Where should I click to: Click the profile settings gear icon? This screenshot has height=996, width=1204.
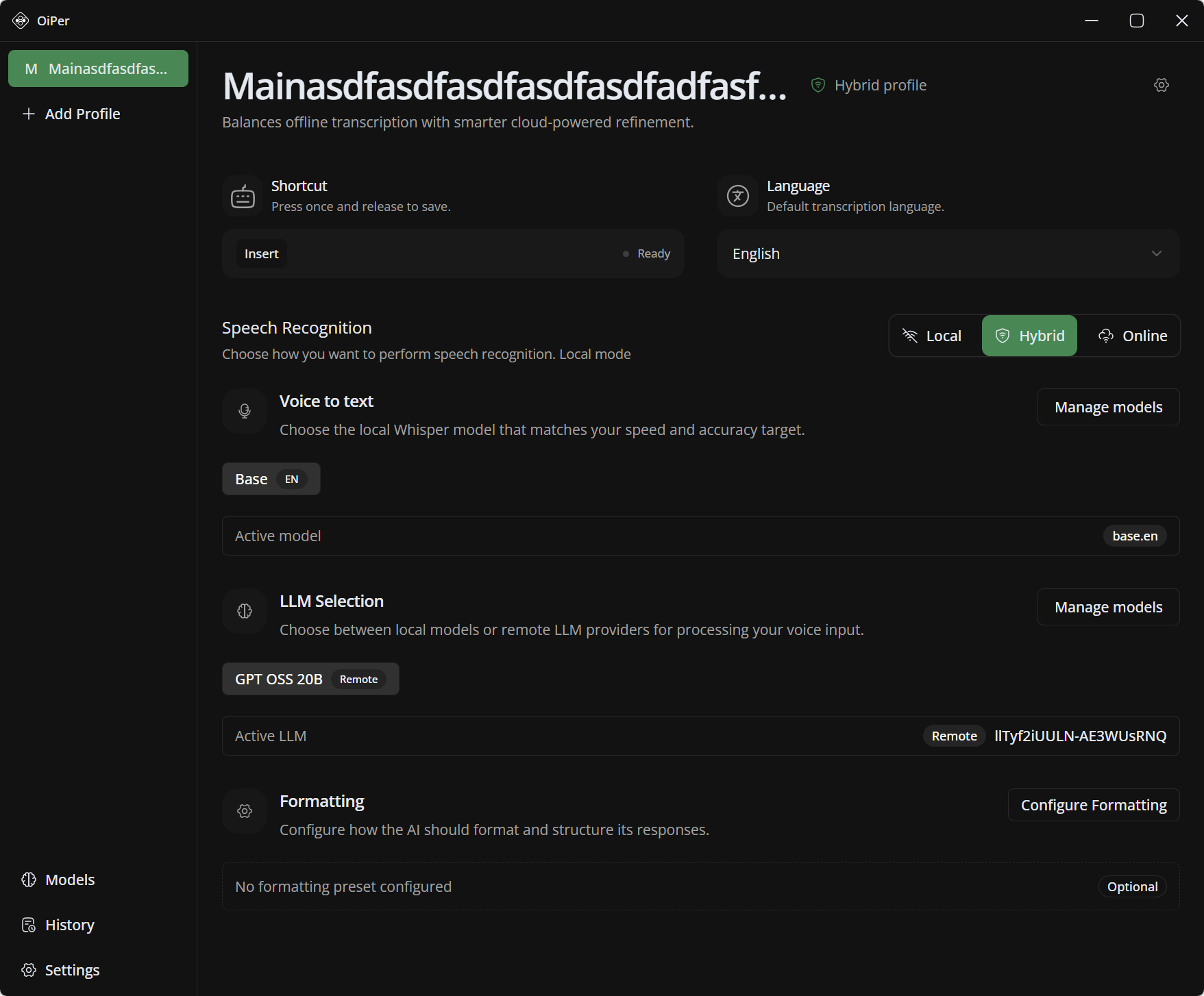[1161, 85]
